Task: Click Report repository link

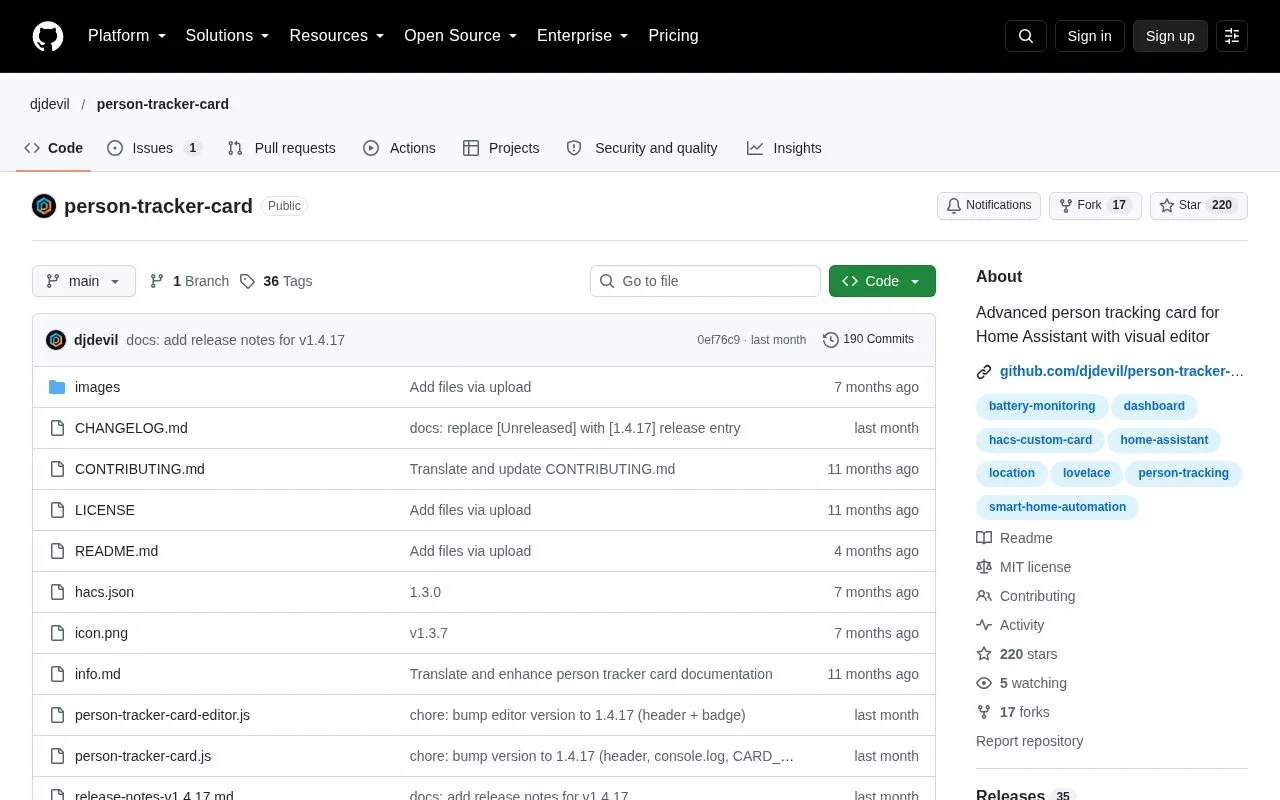Action: tap(1030, 741)
